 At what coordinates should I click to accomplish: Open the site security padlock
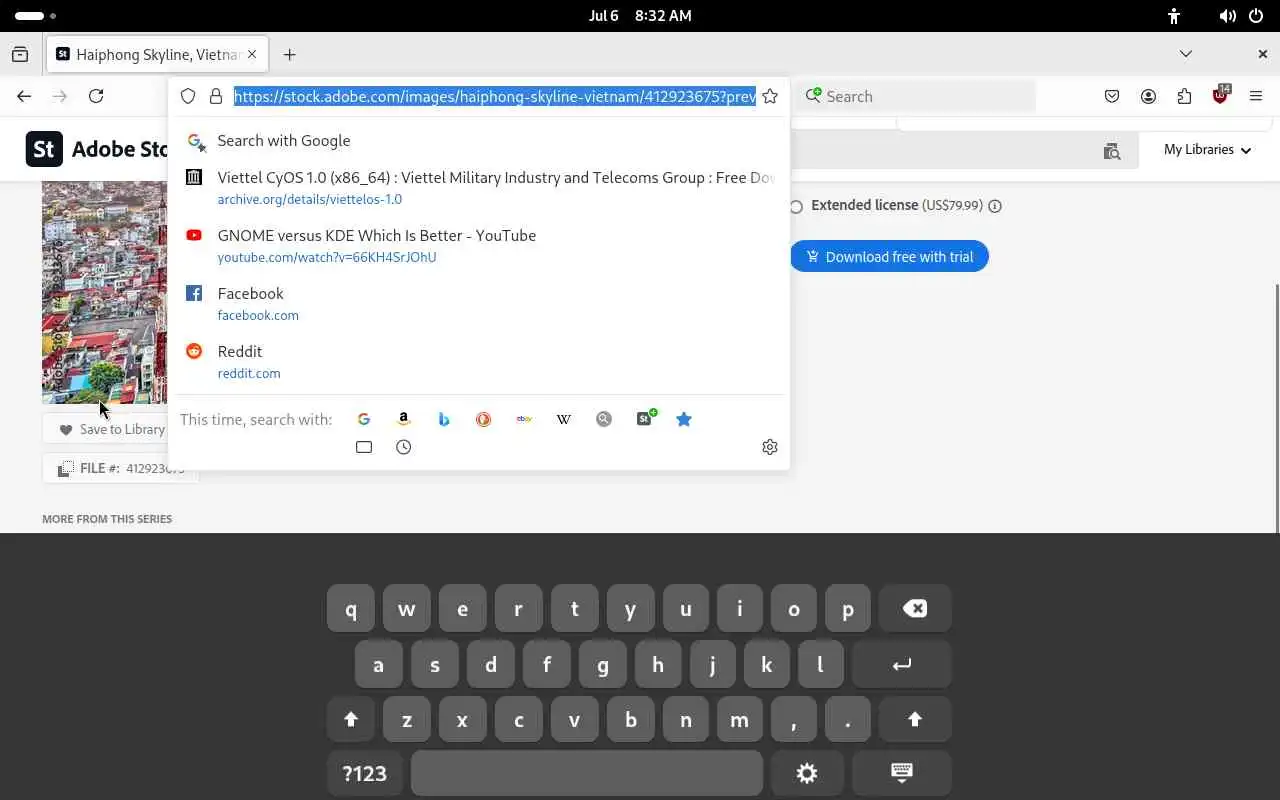click(x=216, y=96)
